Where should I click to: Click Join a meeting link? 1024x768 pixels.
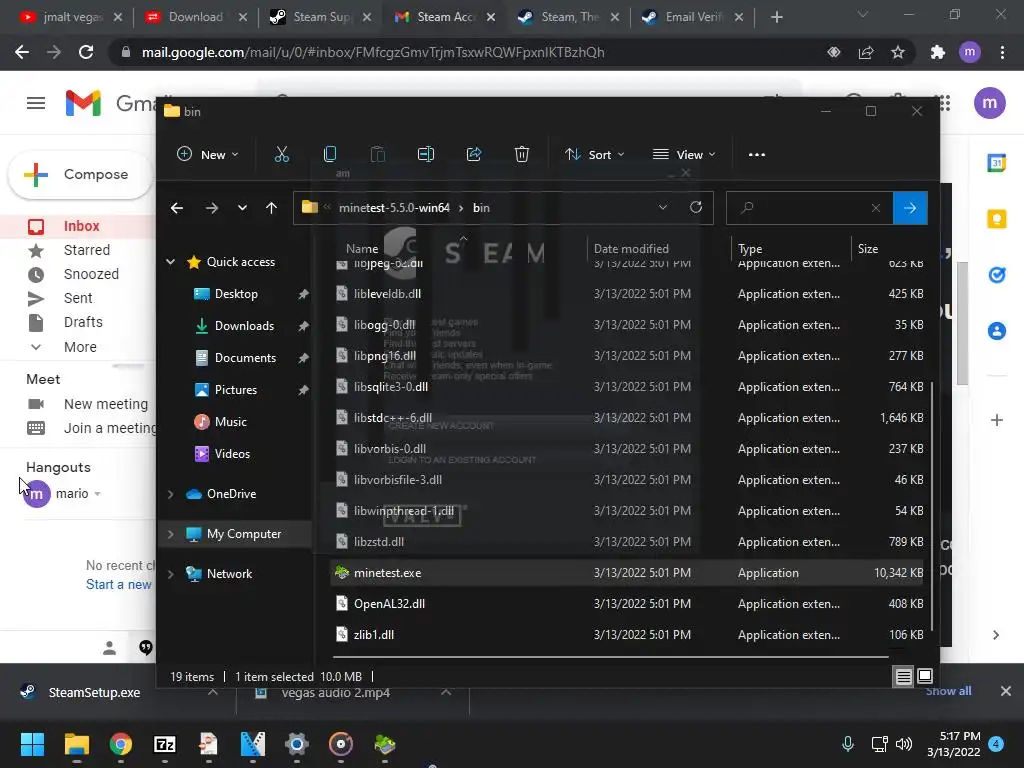pyautogui.click(x=110, y=428)
